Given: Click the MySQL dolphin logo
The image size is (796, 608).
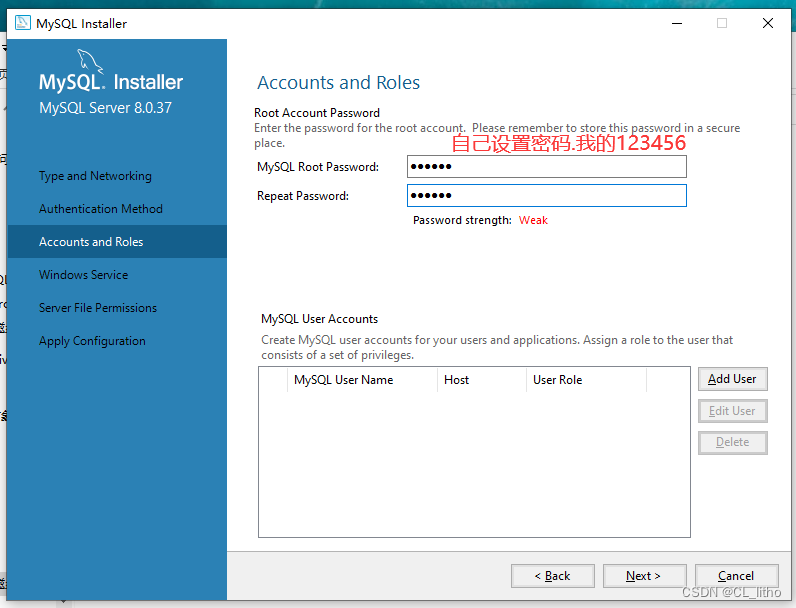Looking at the screenshot, I should click(89, 61).
